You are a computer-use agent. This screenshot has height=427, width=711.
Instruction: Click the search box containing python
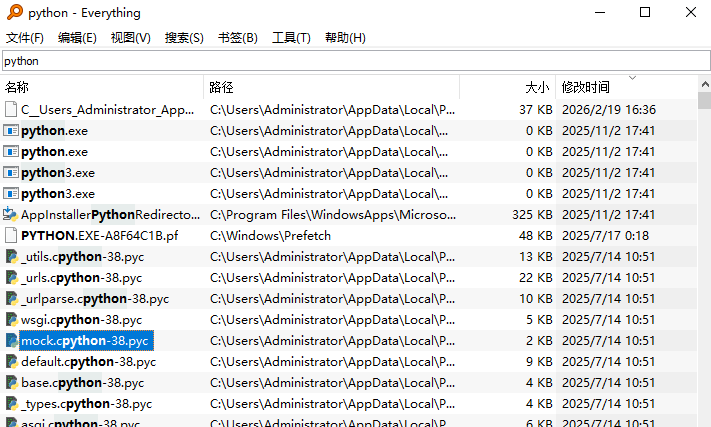356,61
